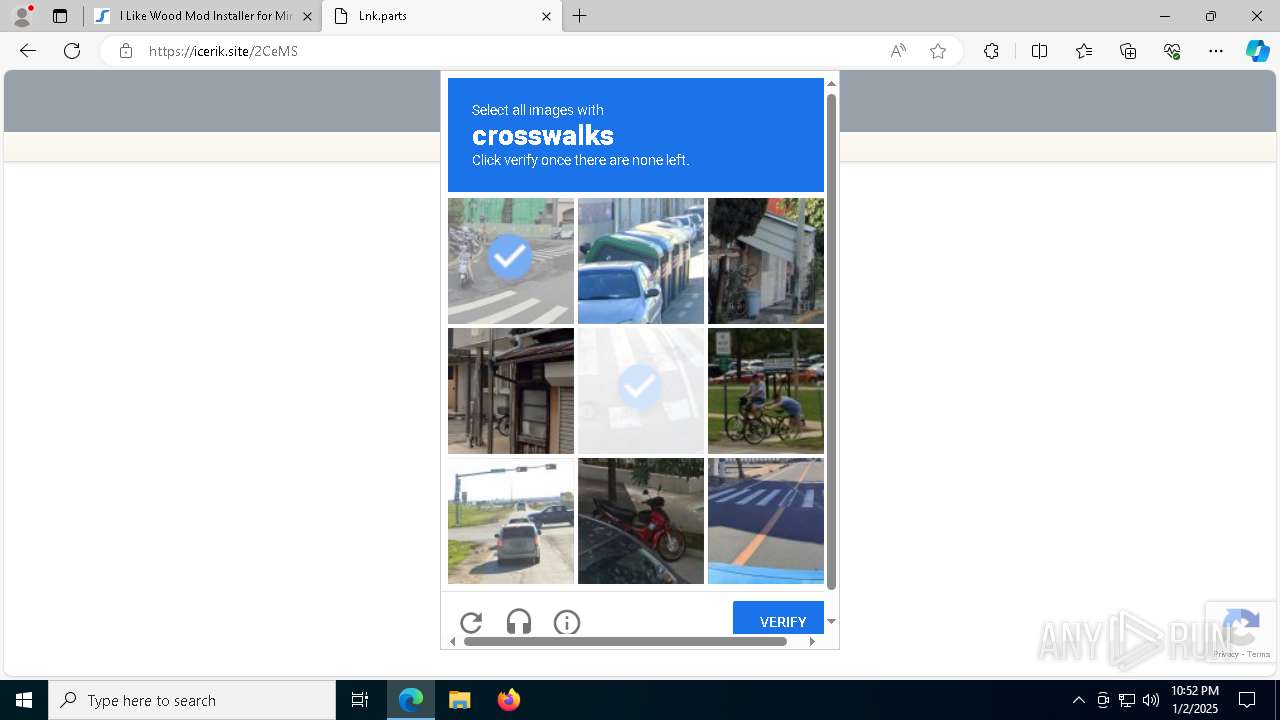This screenshot has width=1280, height=720.
Task: Reload the captcha challenge with the refresh icon
Action: coord(471,623)
